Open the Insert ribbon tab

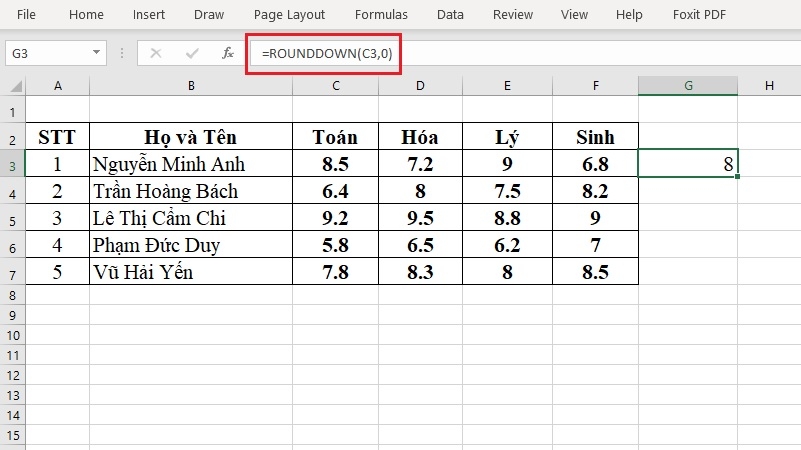coord(149,14)
